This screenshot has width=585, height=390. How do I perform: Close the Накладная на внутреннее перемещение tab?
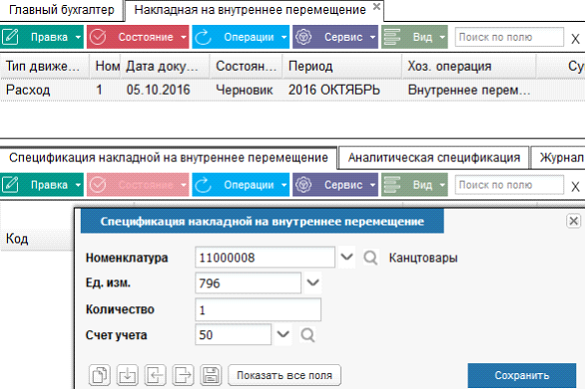[377, 6]
